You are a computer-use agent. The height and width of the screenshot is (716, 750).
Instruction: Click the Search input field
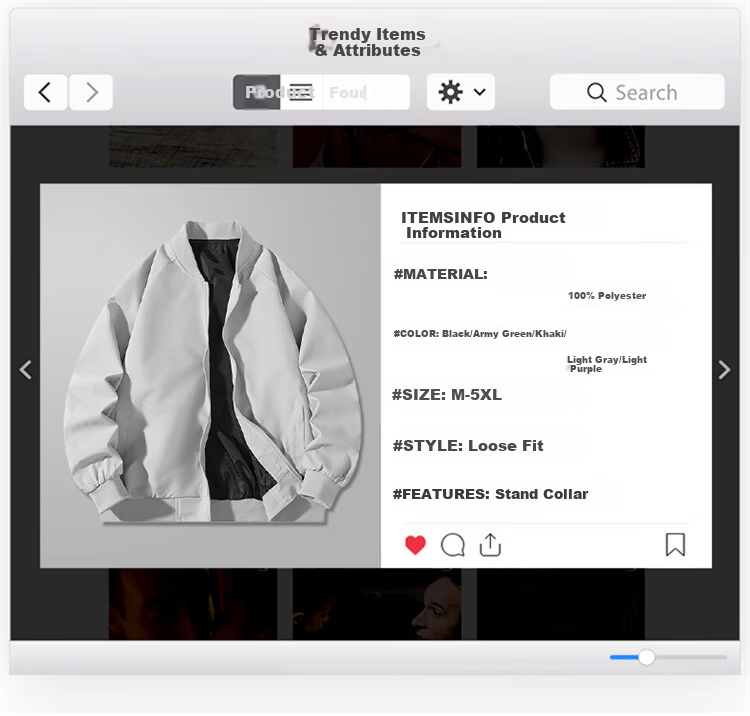(637, 92)
